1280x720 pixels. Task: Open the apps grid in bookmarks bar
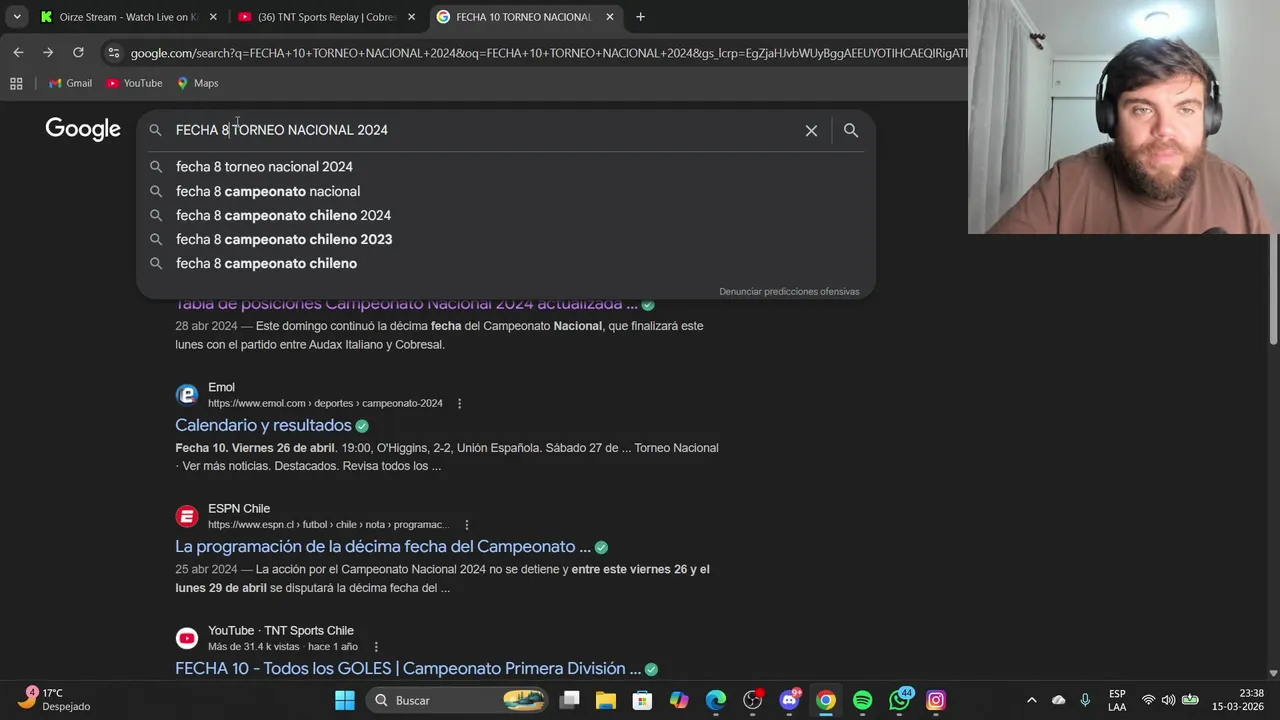point(16,83)
